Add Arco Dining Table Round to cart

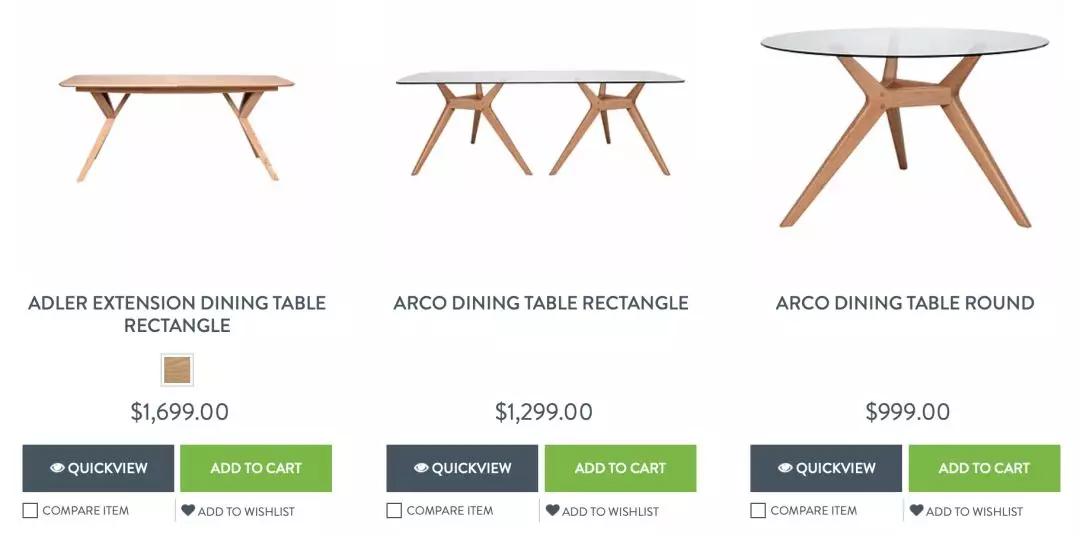coord(984,468)
